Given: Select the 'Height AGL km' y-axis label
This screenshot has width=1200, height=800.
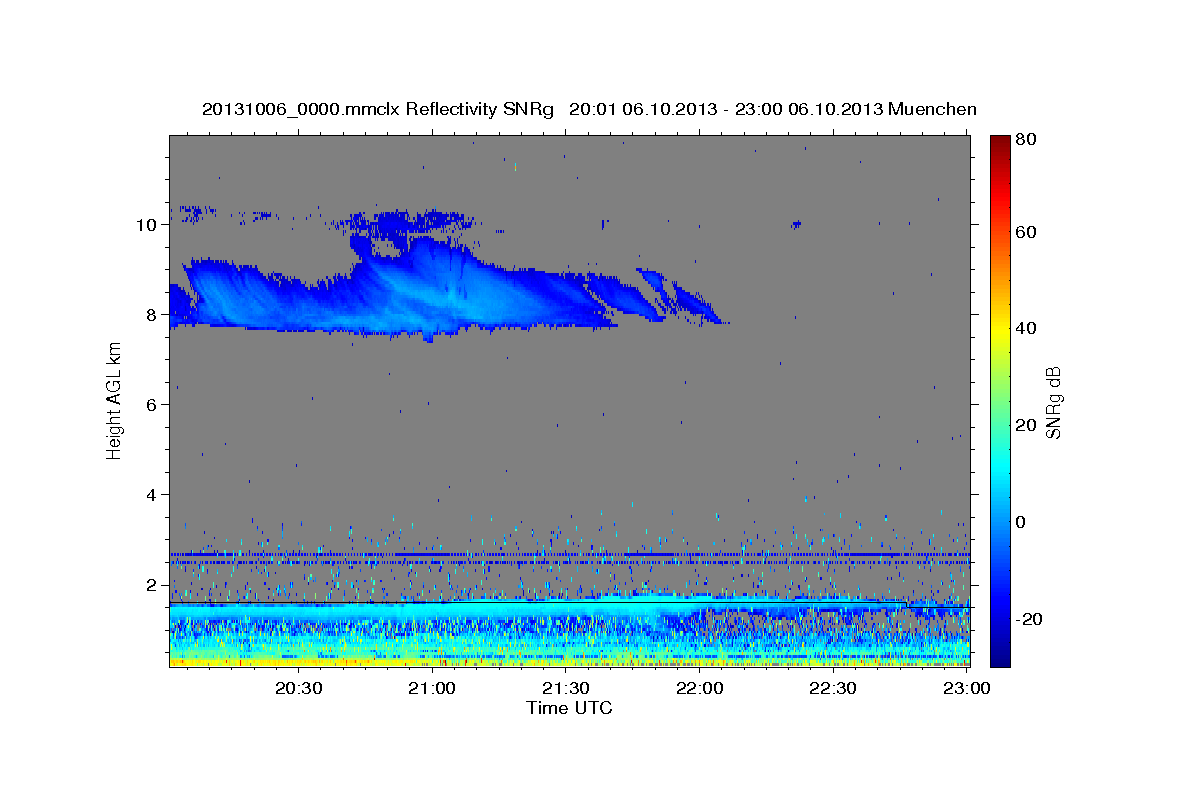Looking at the screenshot, I should point(114,400).
